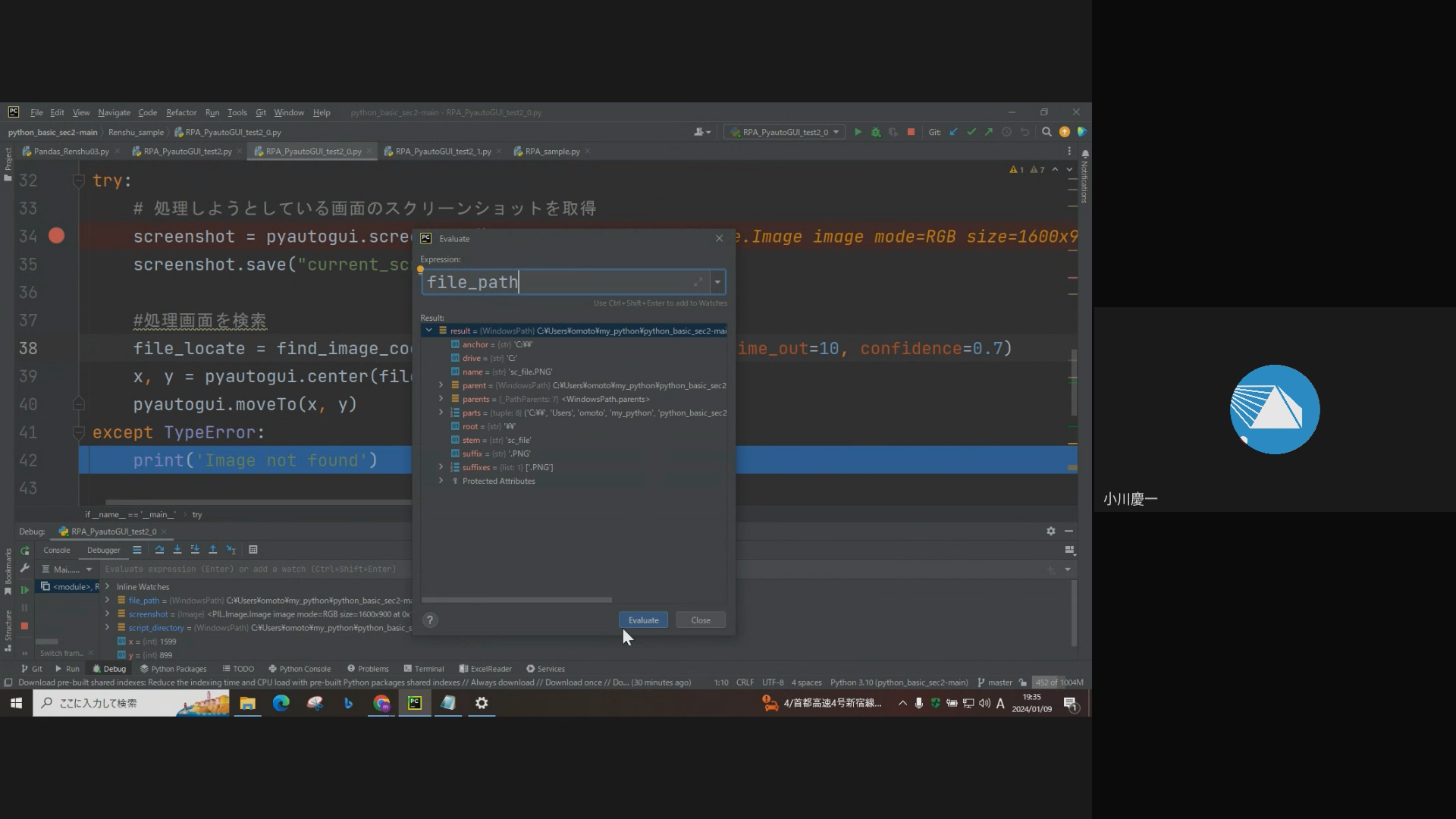Click the Debug bug icon in toolbar

click(876, 132)
